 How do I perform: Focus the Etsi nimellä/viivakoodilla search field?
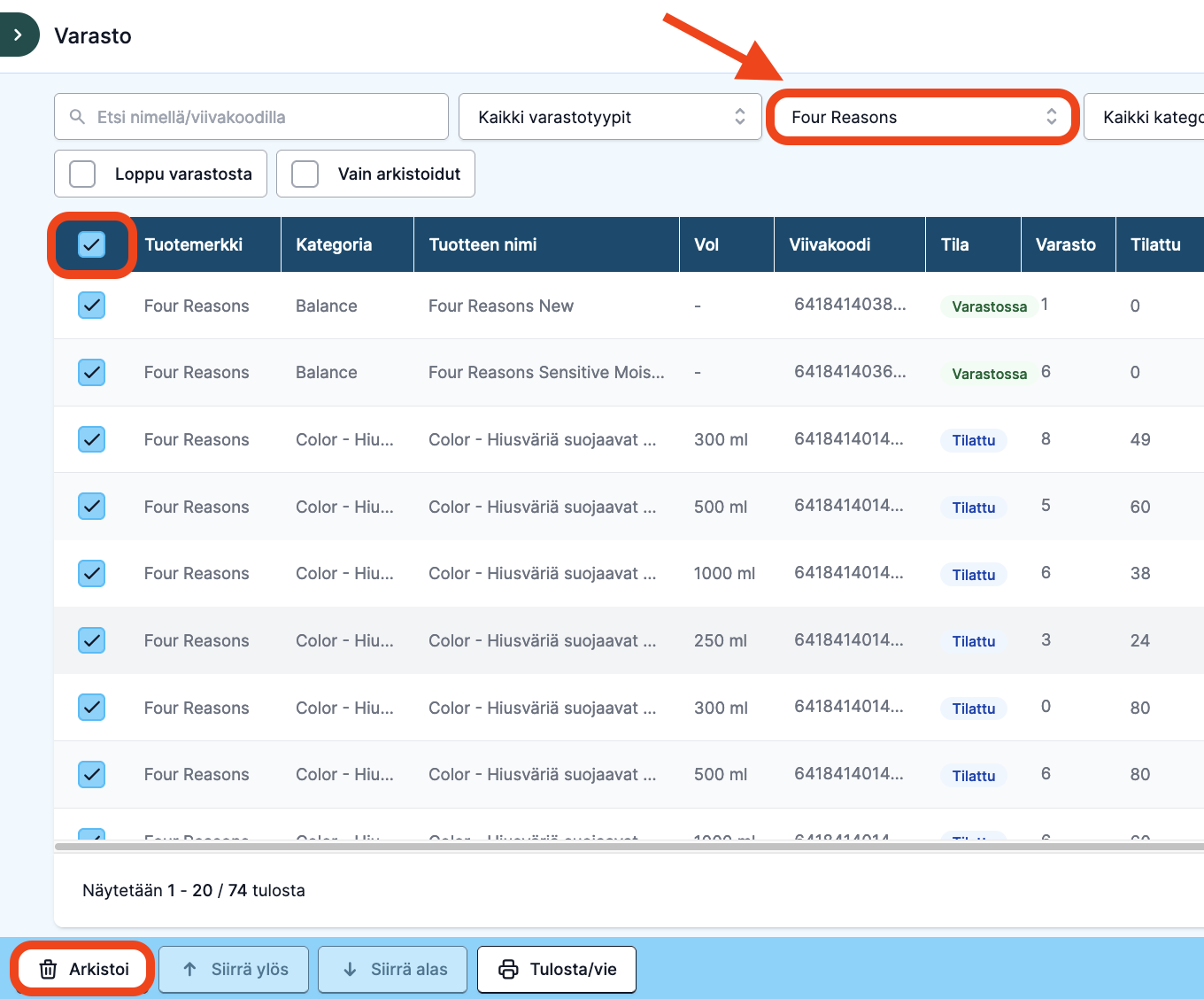[251, 117]
